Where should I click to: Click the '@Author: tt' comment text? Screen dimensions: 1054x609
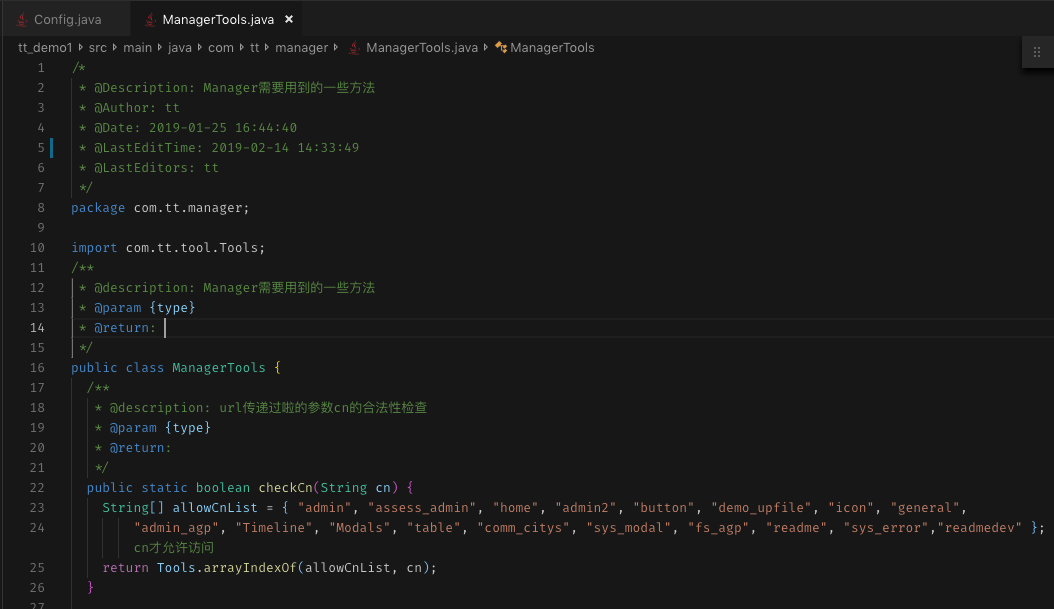pos(136,108)
